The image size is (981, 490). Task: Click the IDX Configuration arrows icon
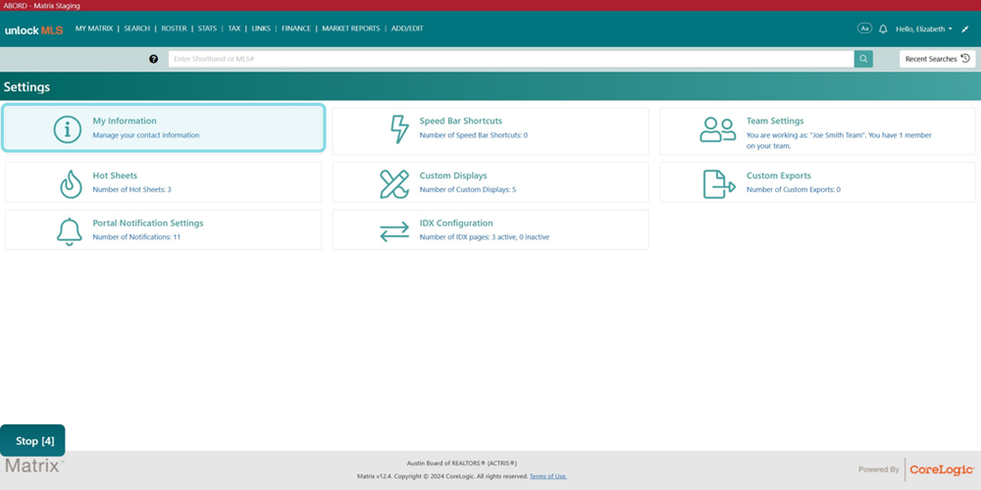[x=395, y=232]
